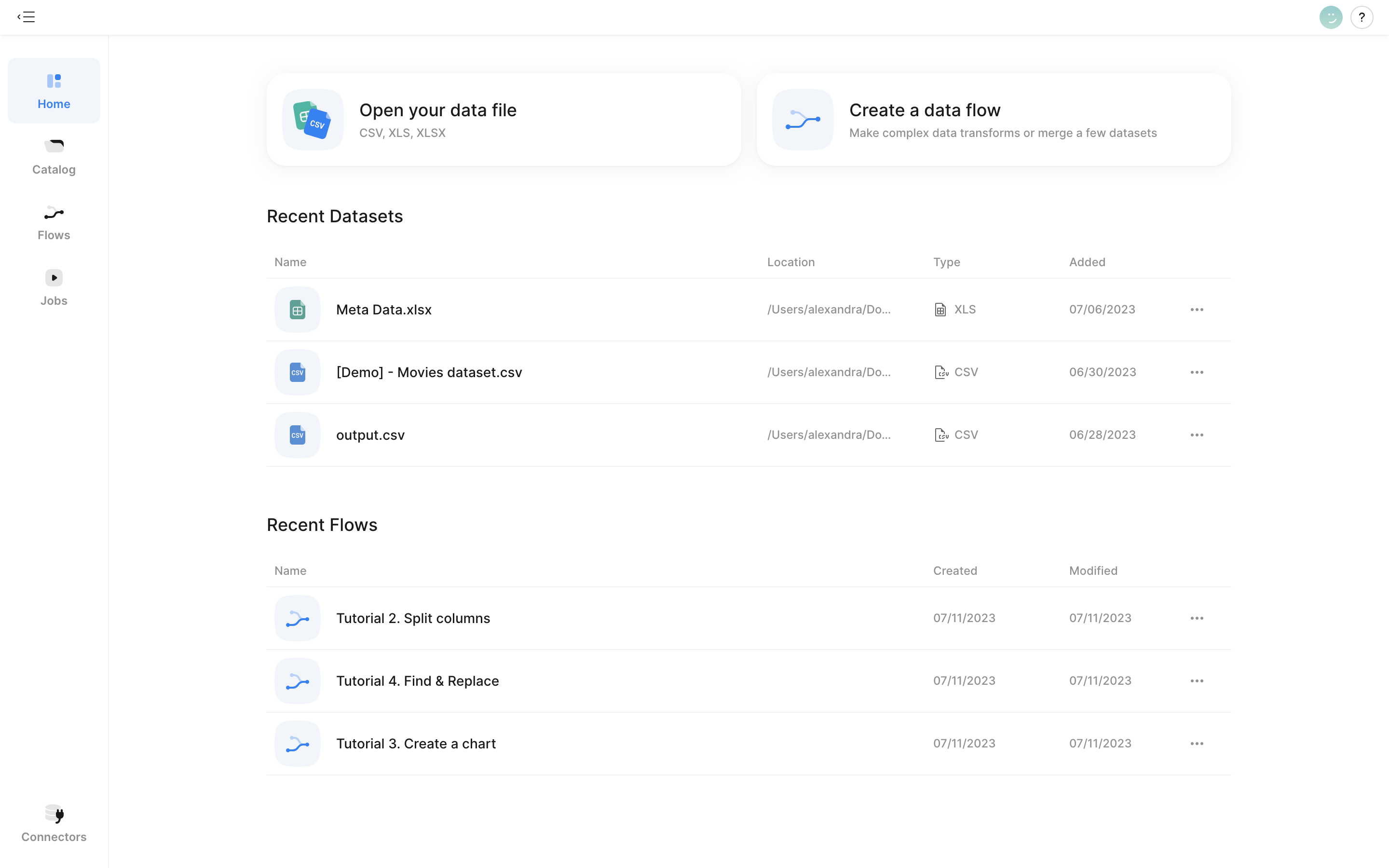This screenshot has width=1389, height=868.
Task: Open the more options menu for Meta Data.xlsx
Action: click(1197, 310)
